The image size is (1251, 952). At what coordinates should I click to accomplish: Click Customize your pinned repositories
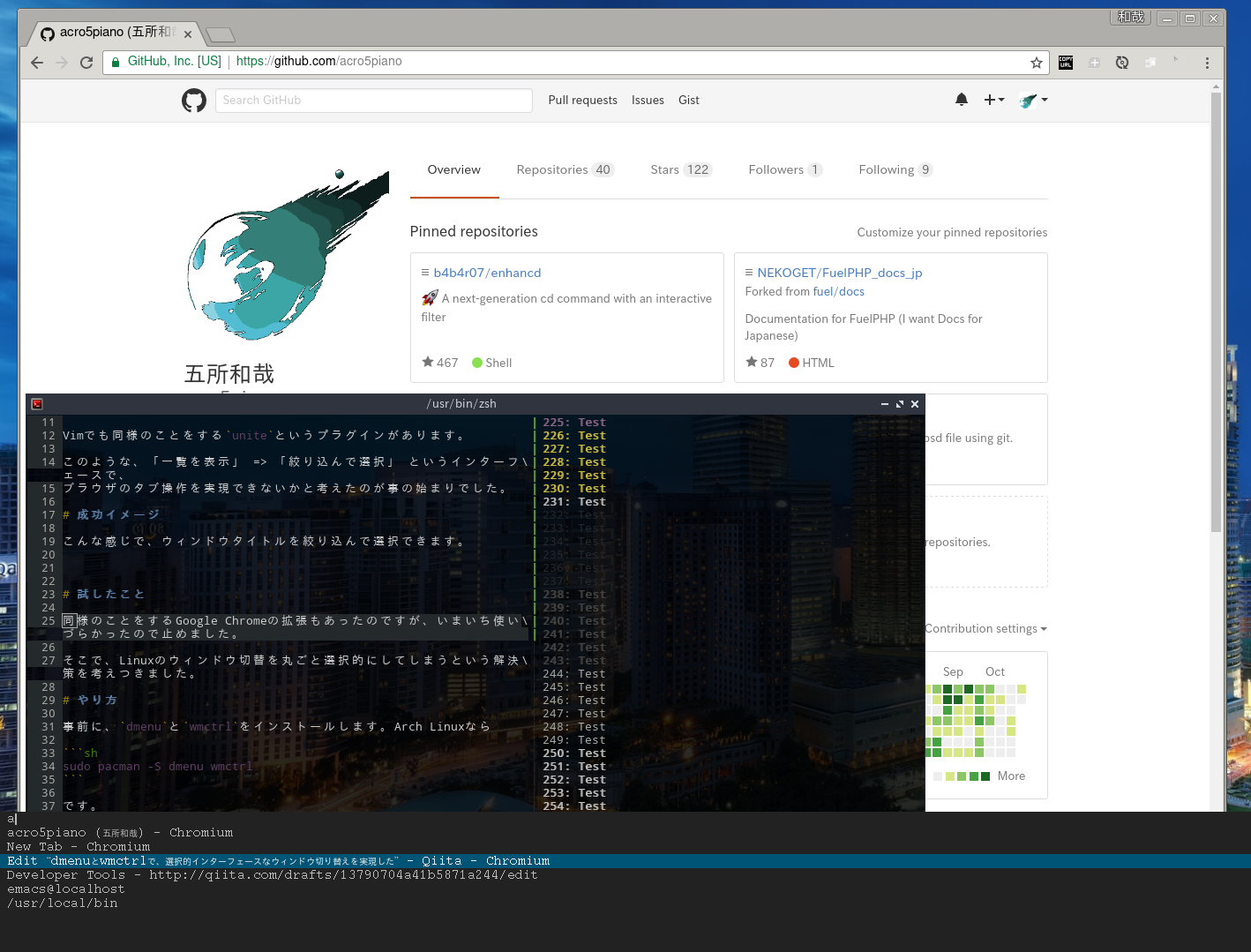click(952, 232)
